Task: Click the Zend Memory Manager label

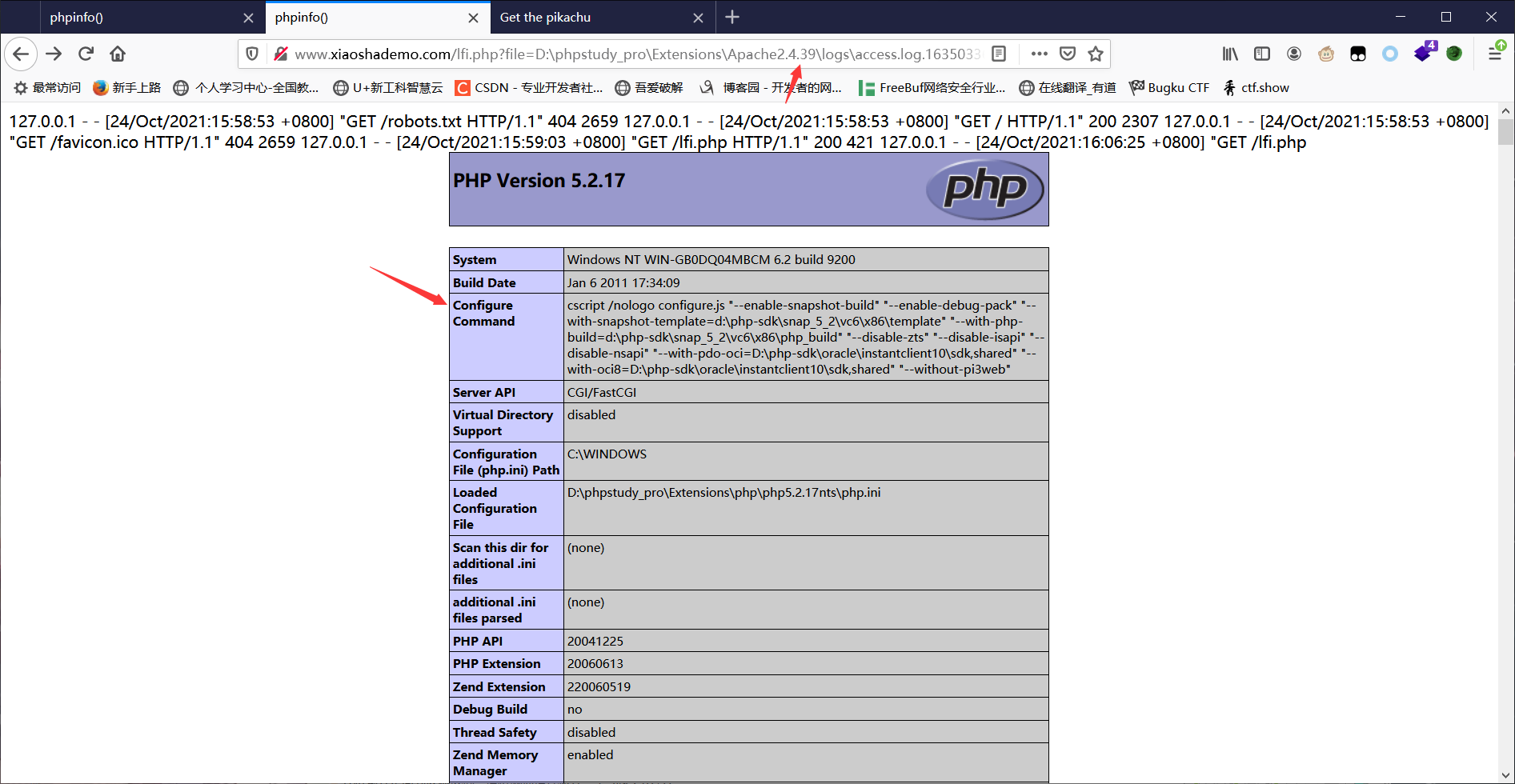Action: pyautogui.click(x=495, y=762)
